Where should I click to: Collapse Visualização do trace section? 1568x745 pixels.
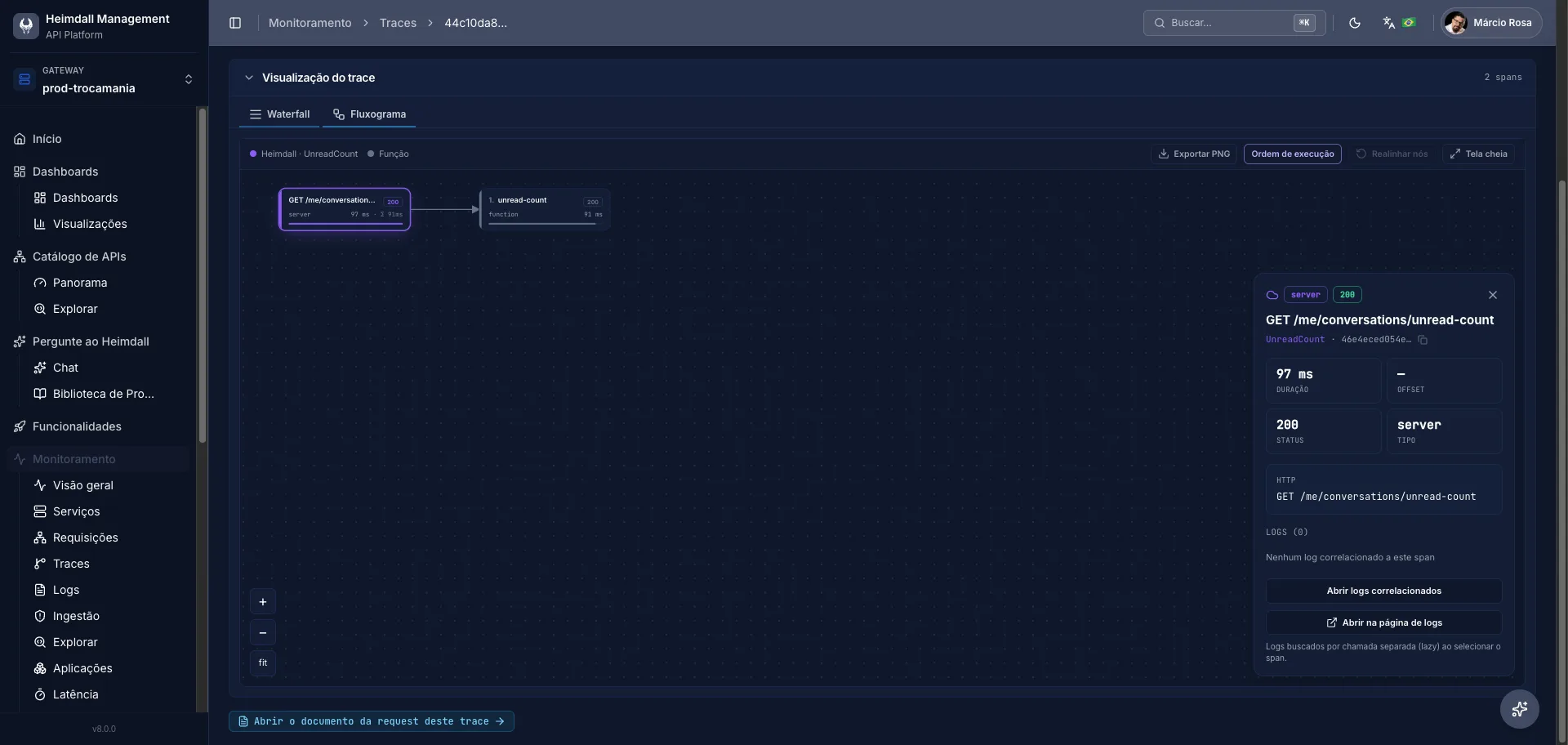[x=249, y=78]
